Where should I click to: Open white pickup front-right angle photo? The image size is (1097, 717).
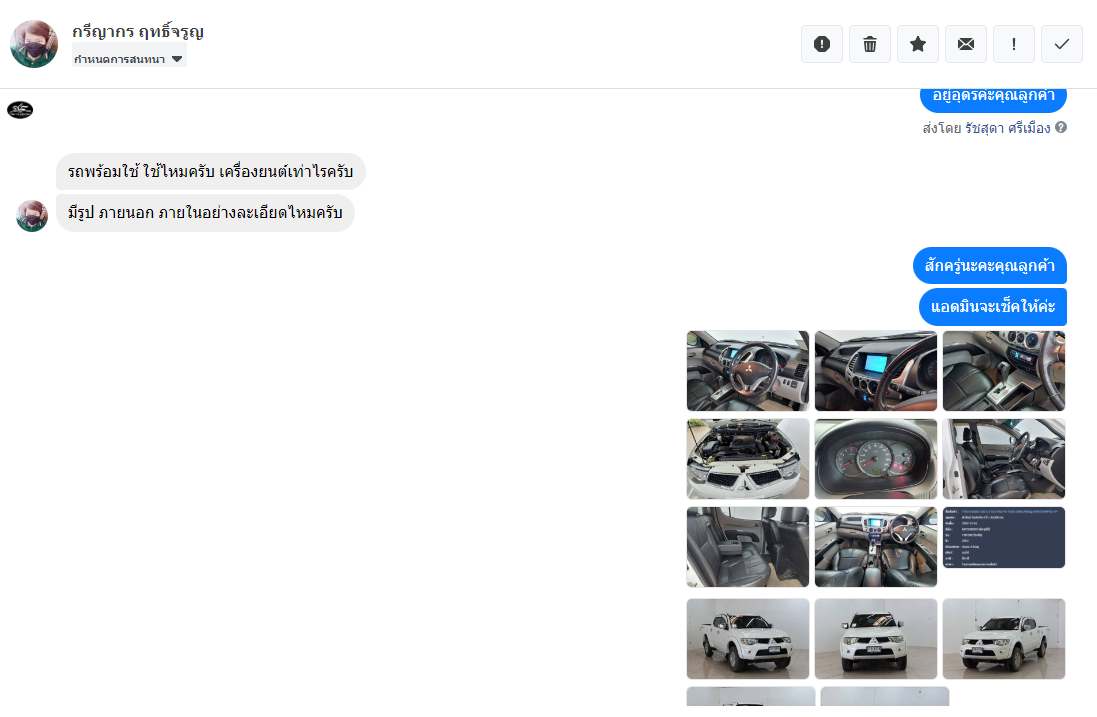pos(1003,639)
